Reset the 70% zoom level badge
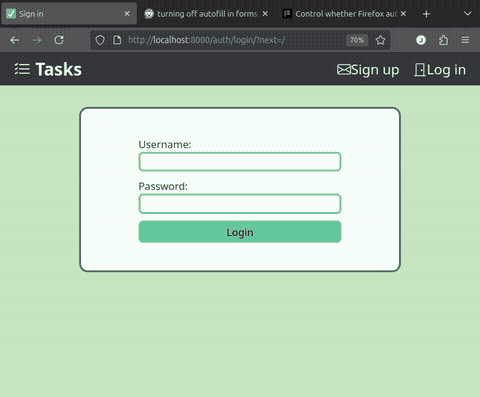This screenshot has height=397, width=480. 357,40
